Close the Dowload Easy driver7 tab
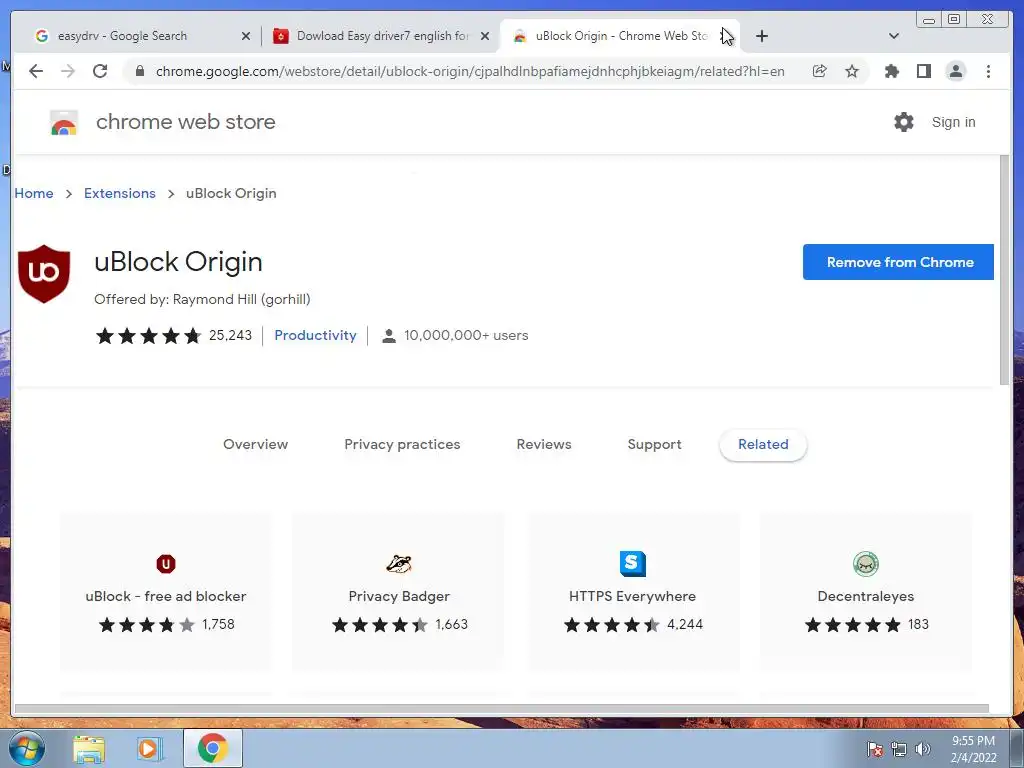 (x=485, y=36)
